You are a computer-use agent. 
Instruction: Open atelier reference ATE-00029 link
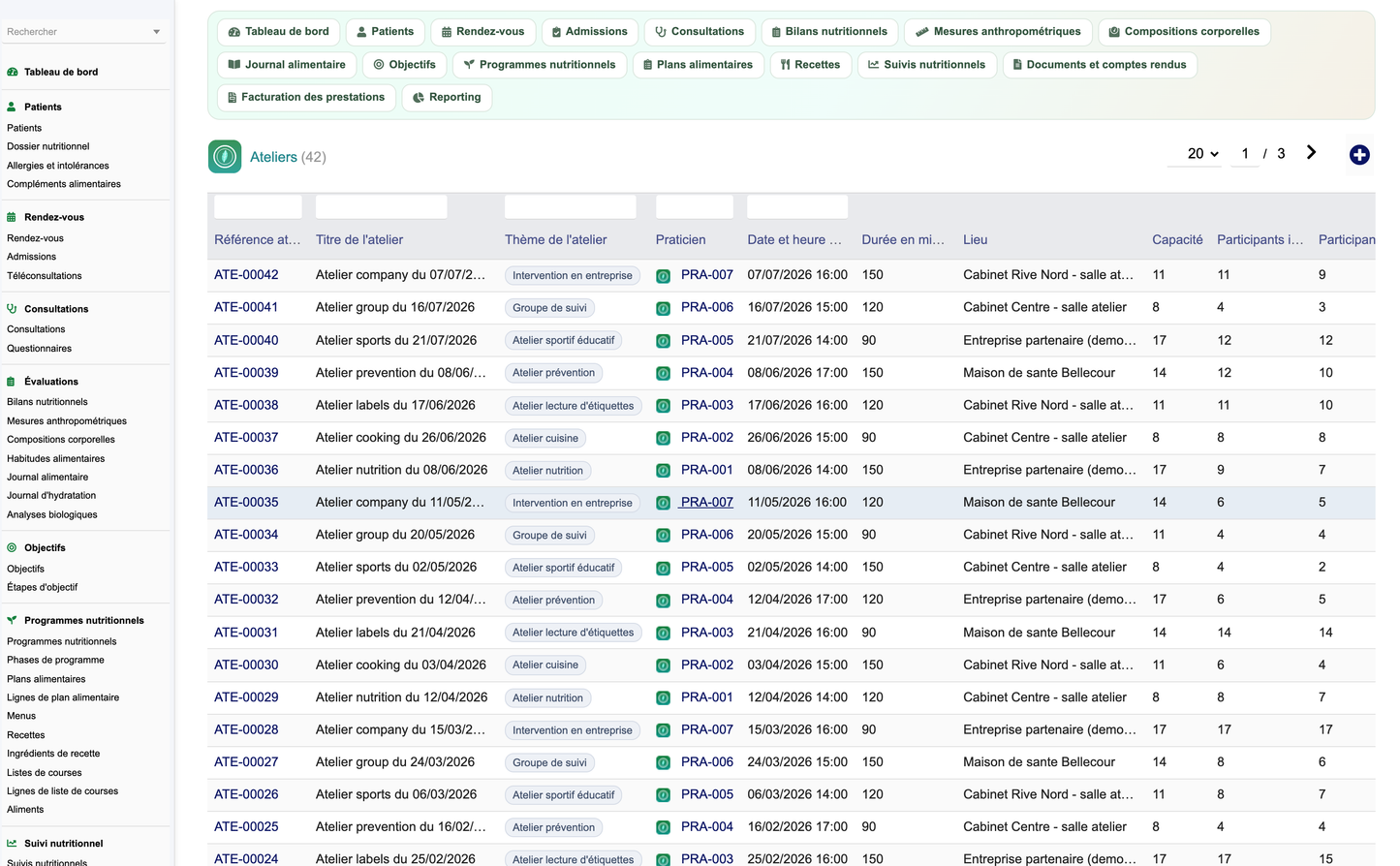coord(246,697)
